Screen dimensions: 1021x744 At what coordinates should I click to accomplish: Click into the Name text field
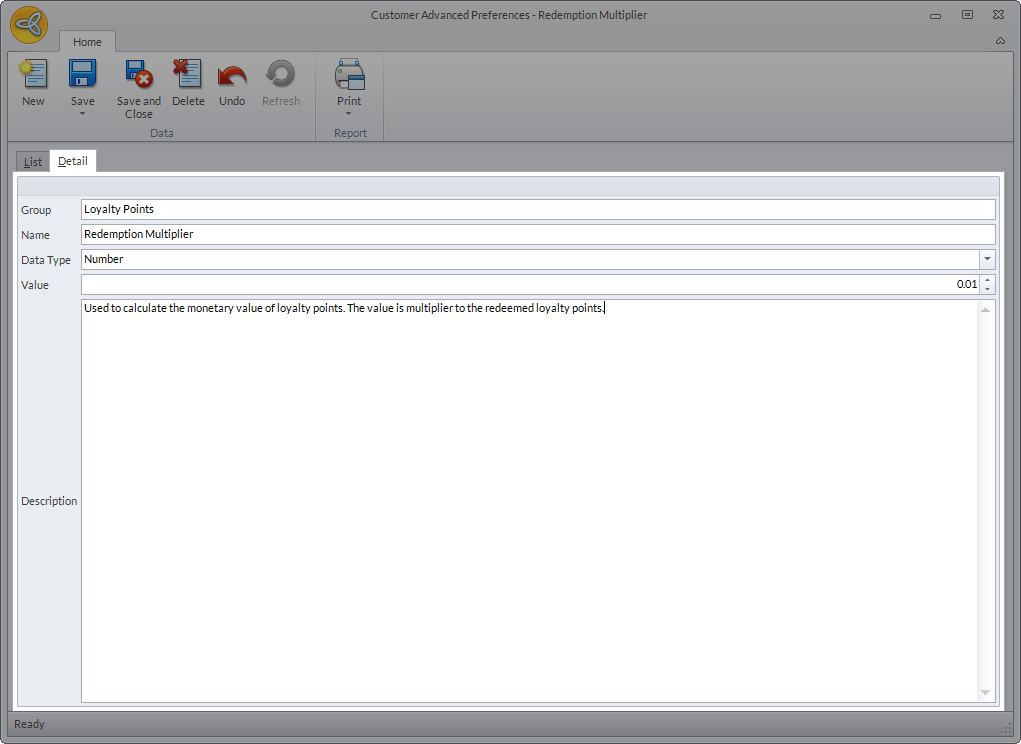tap(538, 234)
